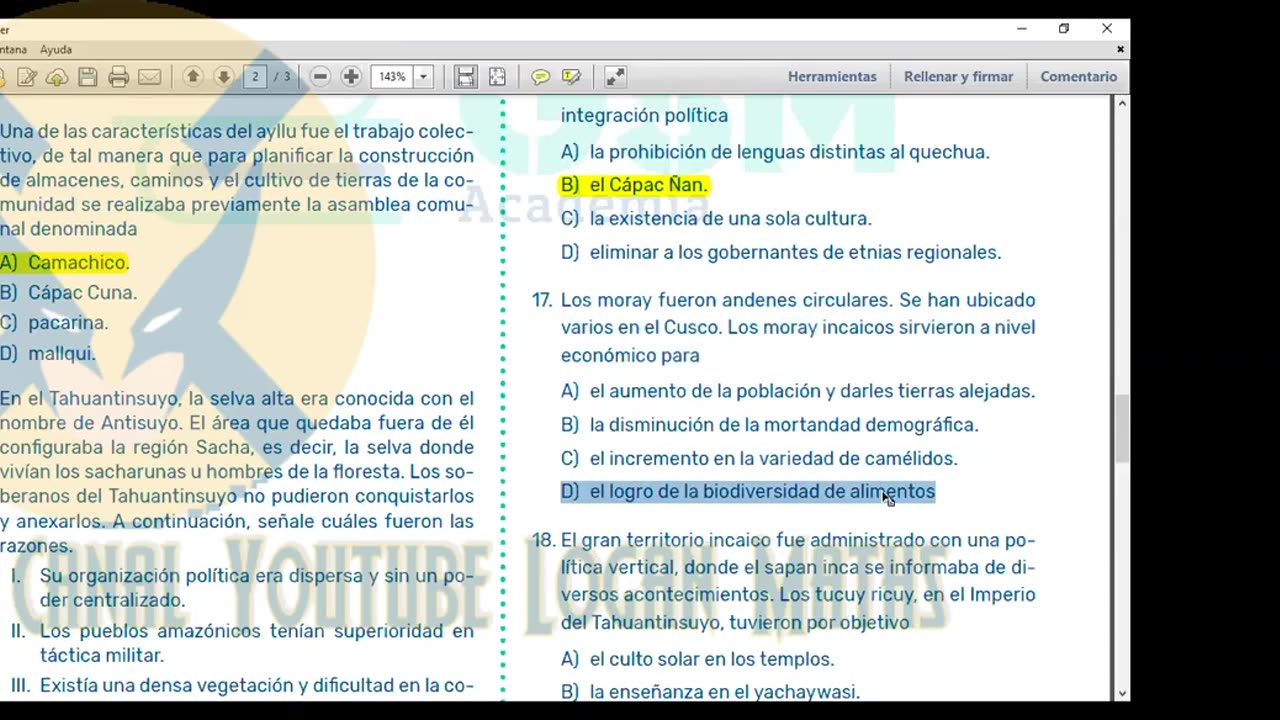The image size is (1280, 720).
Task: Open the zoom level dropdown arrow
Action: [x=423, y=77]
